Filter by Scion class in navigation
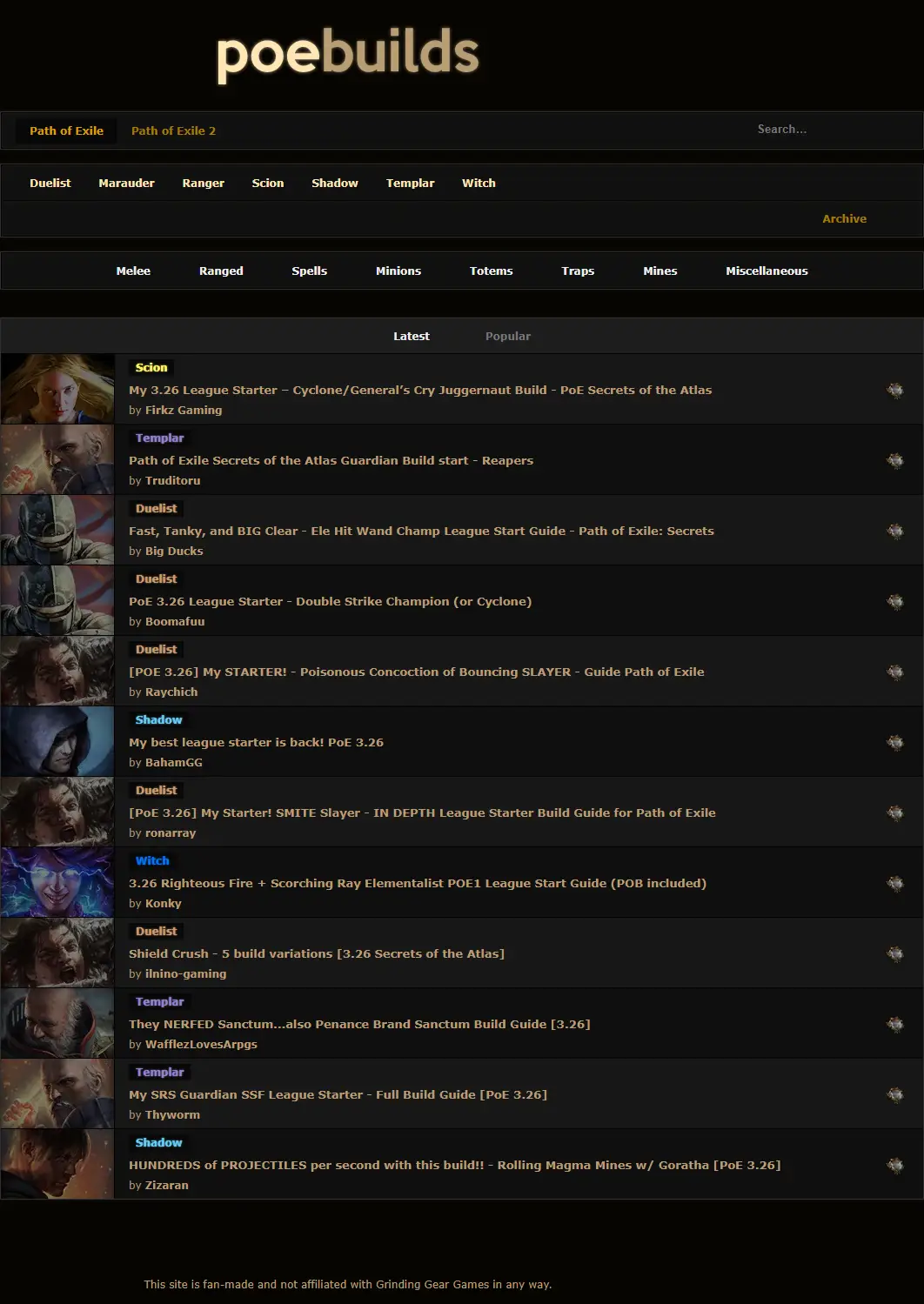 coord(268,183)
